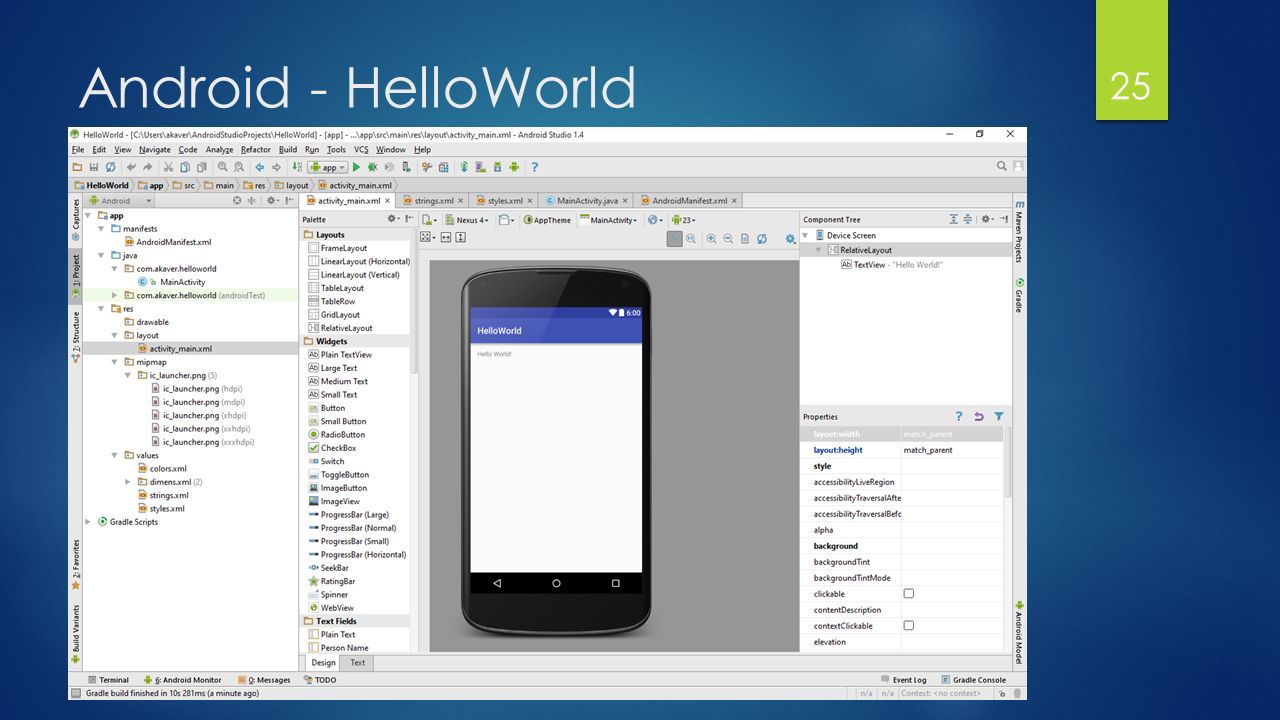Choose the AppTheme button in the designer toolbar
The width and height of the screenshot is (1280, 720).
pyautogui.click(x=547, y=220)
